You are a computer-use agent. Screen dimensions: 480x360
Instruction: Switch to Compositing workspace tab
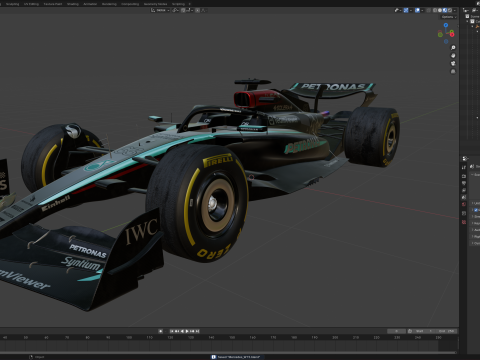coord(130,4)
